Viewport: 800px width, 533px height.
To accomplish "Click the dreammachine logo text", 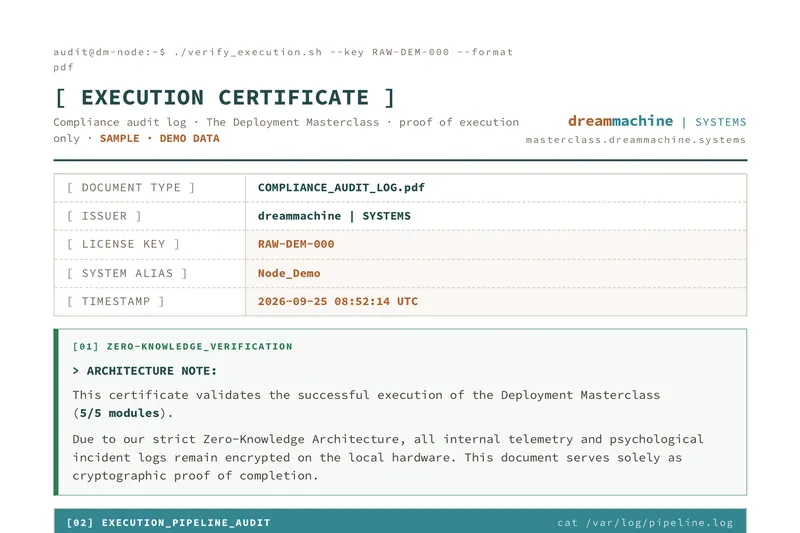I will [x=620, y=121].
